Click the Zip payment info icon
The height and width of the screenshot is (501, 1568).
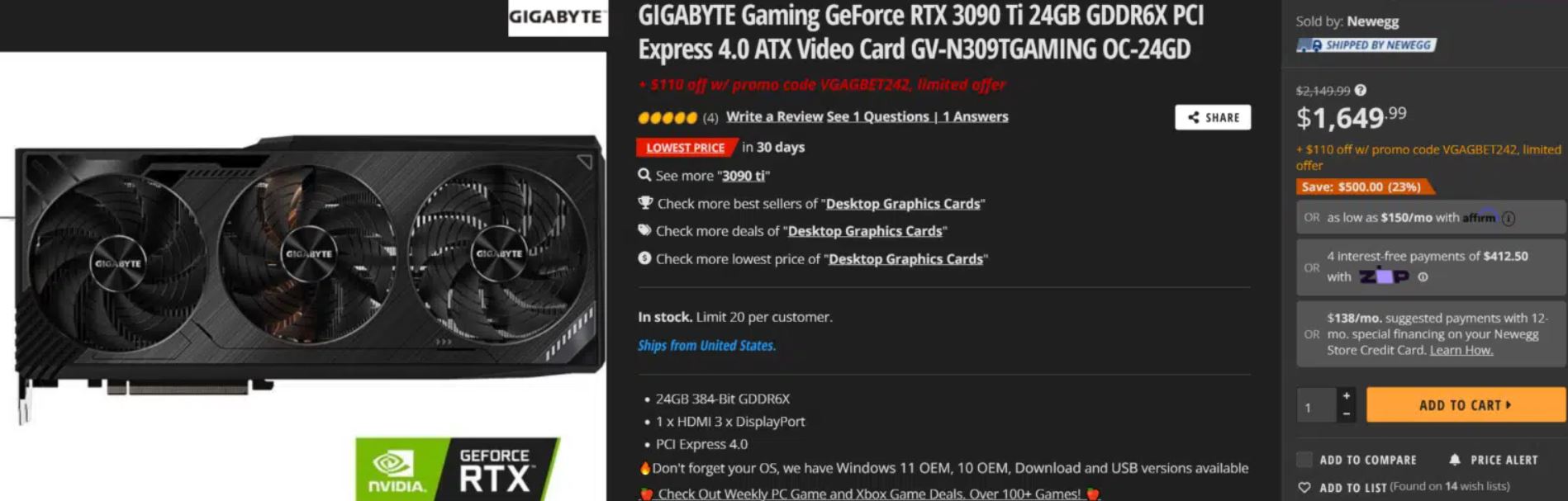(1423, 277)
